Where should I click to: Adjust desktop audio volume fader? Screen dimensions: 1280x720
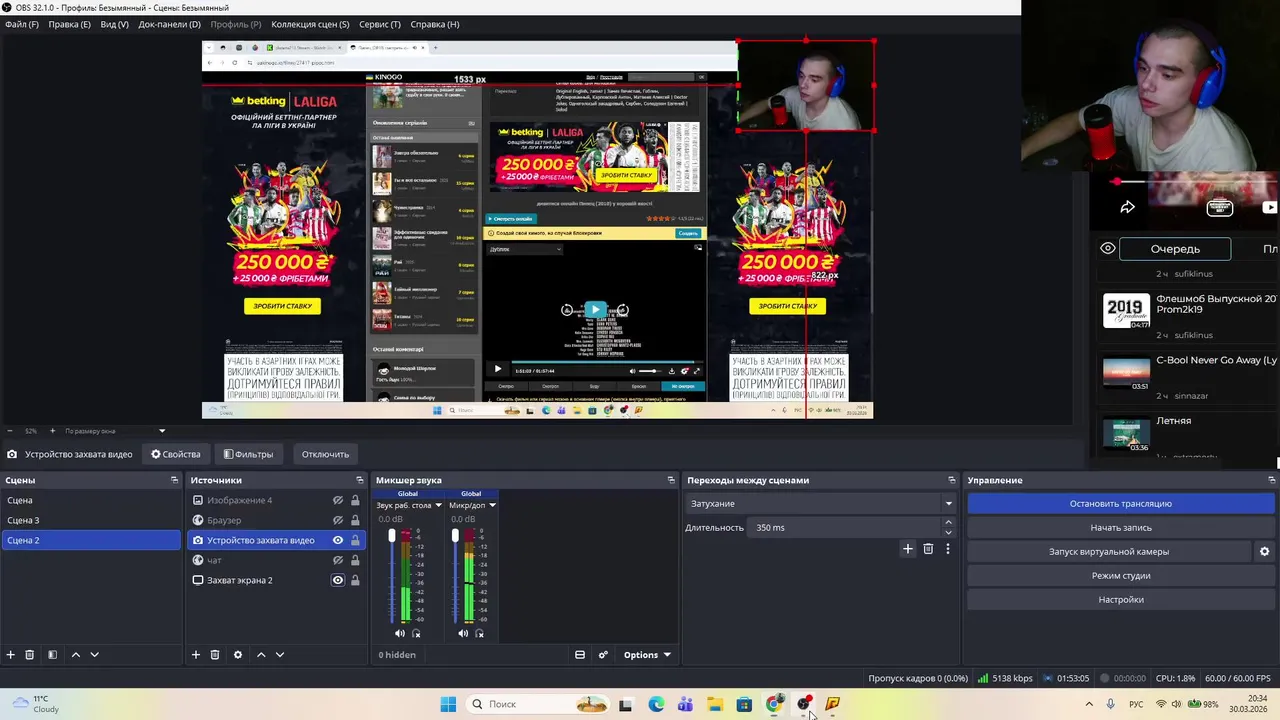(x=392, y=537)
